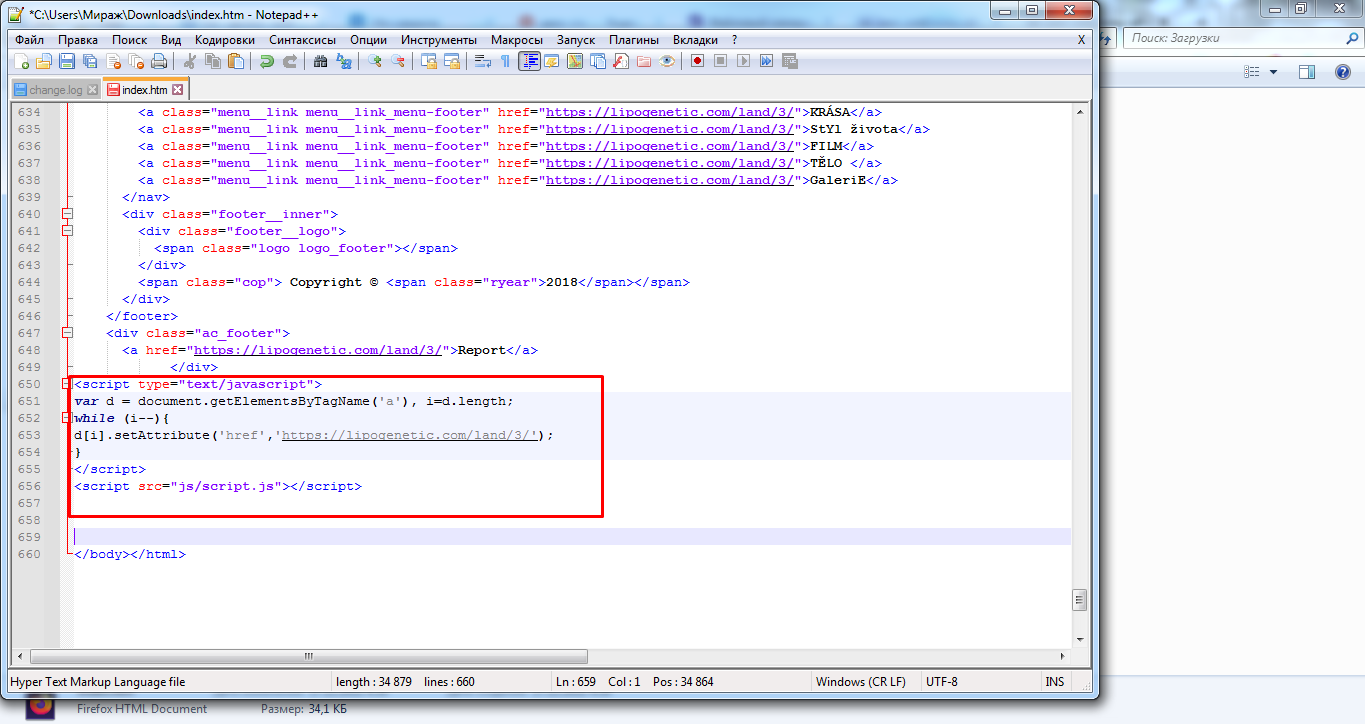This screenshot has width=1365, height=724.
Task: Click the Redo arrow icon
Action: click(290, 61)
